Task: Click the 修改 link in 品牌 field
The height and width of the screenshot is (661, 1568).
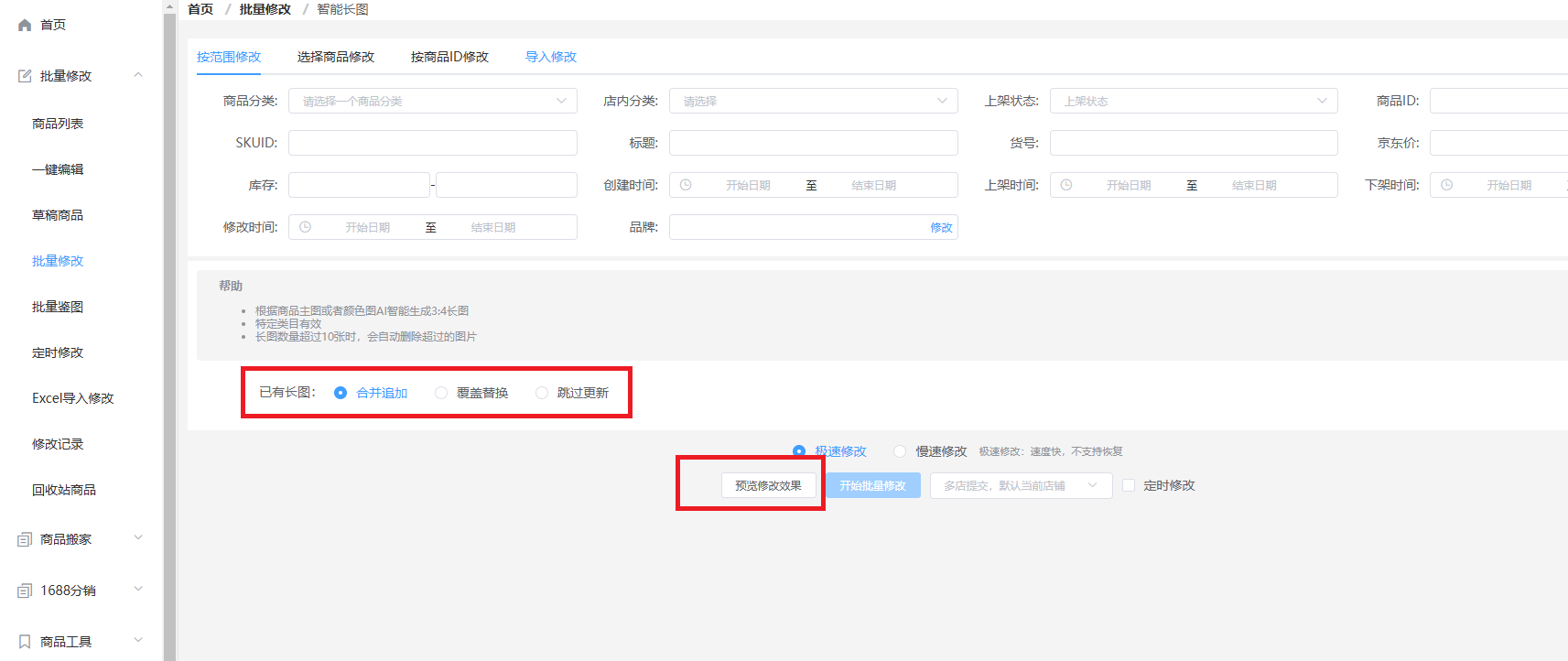Action: [x=942, y=228]
